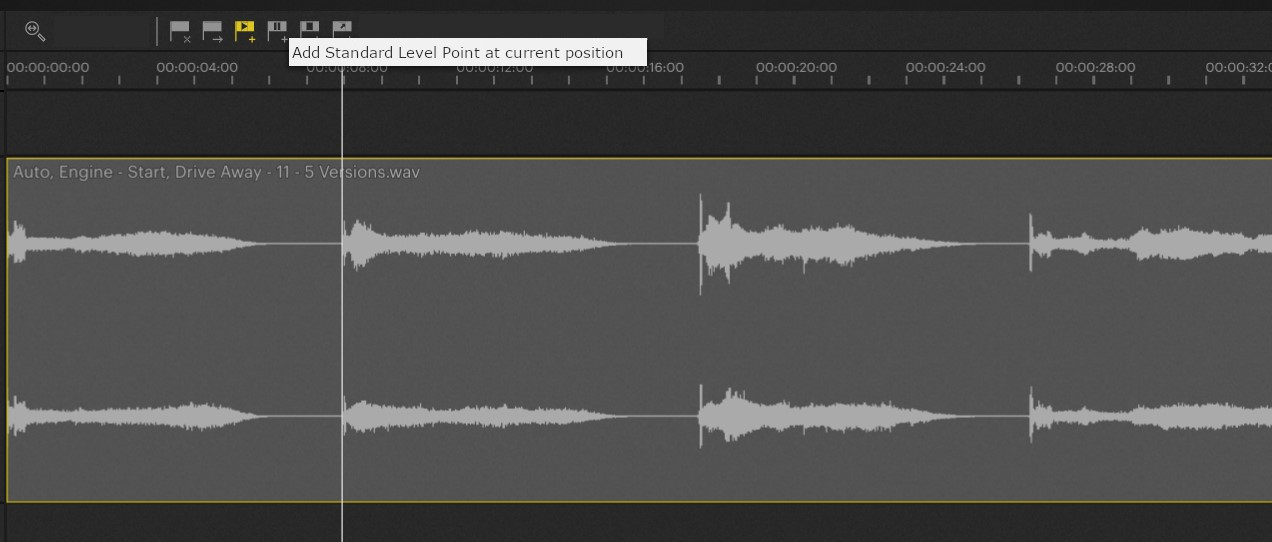This screenshot has height=542, width=1272.
Task: Click the flag icon with X
Action: coord(180,32)
